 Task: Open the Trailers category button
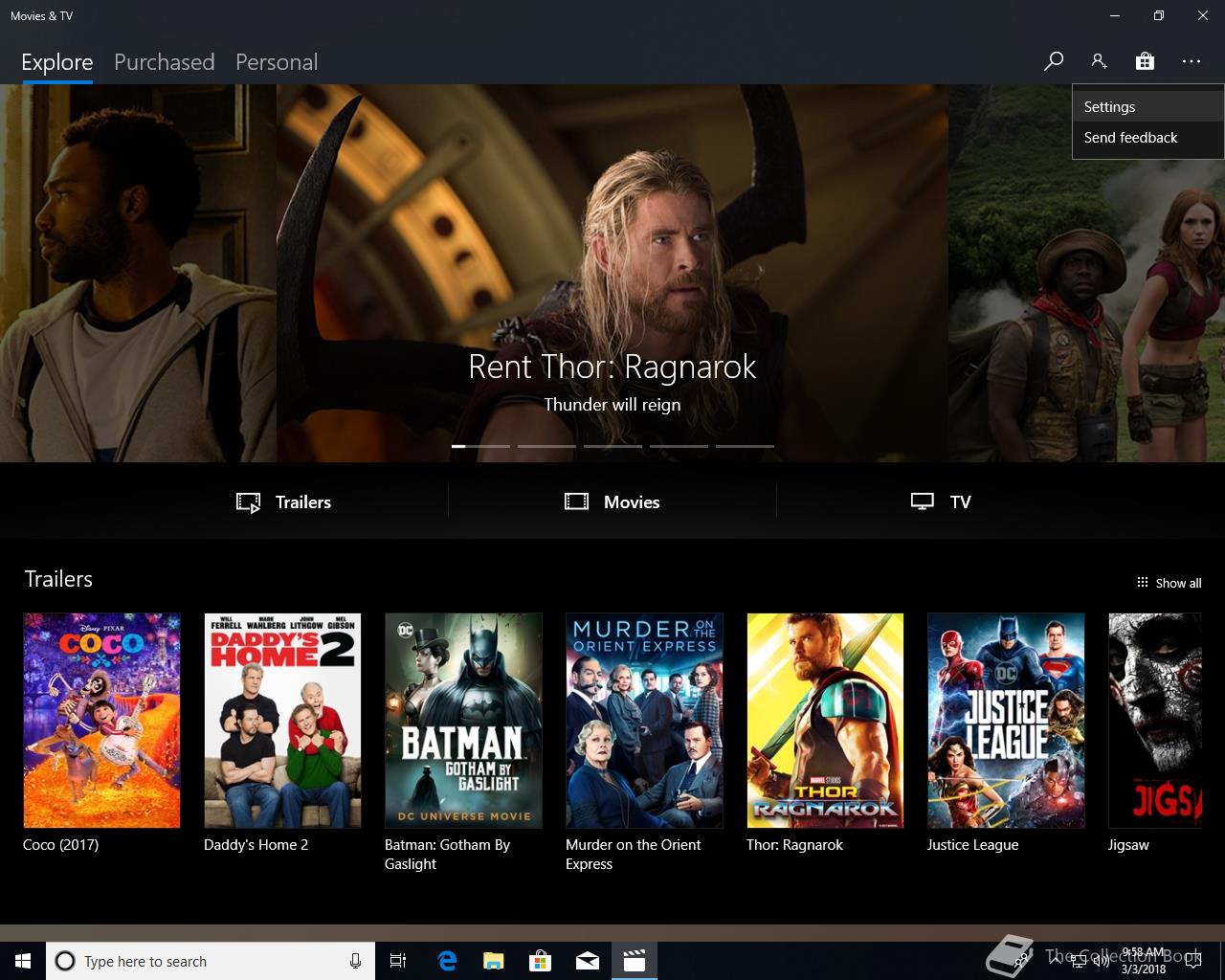(x=284, y=501)
